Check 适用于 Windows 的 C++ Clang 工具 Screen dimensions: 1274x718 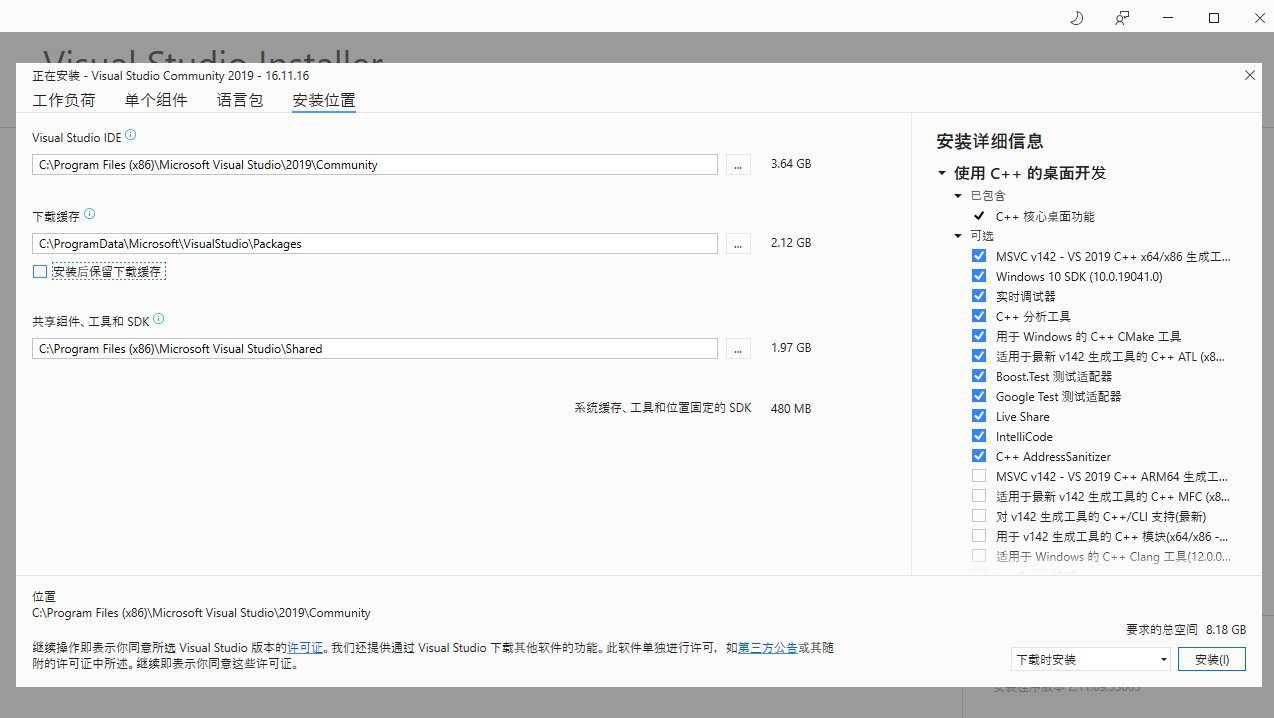coord(979,556)
